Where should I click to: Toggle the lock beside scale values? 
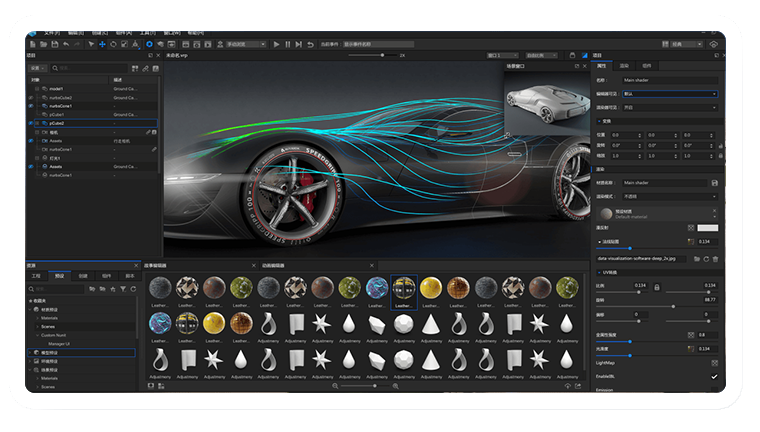click(x=721, y=156)
